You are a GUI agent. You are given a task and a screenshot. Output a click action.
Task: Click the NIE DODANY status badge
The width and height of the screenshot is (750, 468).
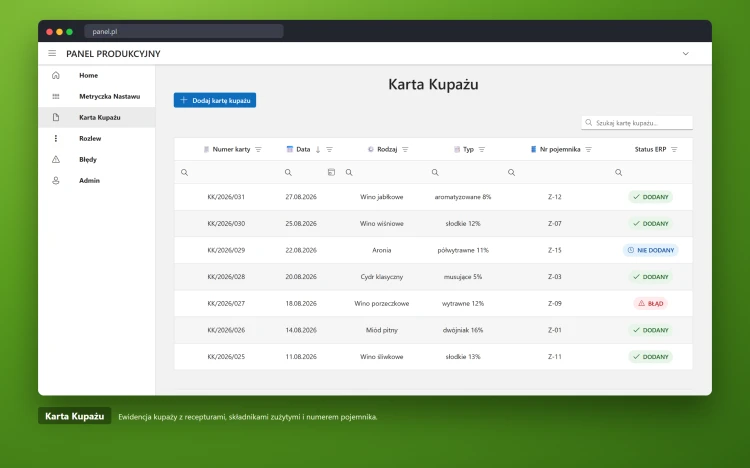point(651,250)
